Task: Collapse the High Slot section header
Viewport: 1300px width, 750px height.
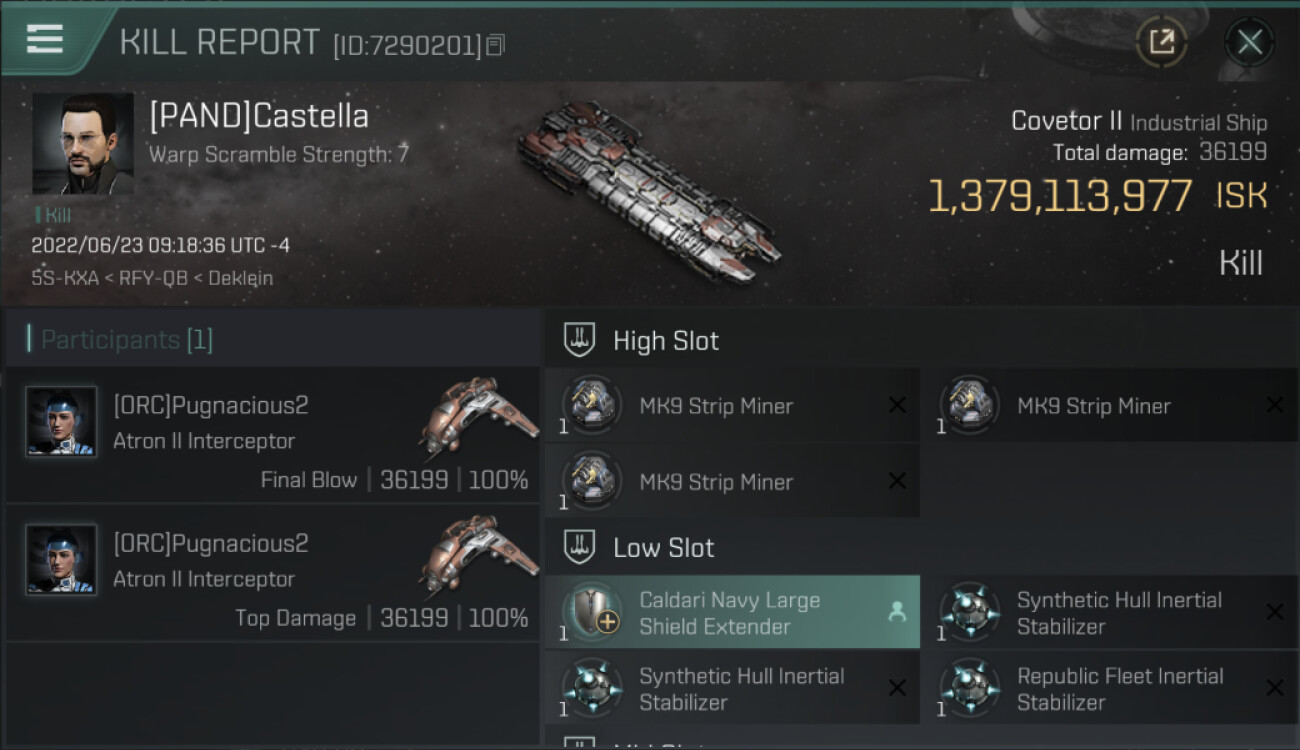Action: click(665, 341)
